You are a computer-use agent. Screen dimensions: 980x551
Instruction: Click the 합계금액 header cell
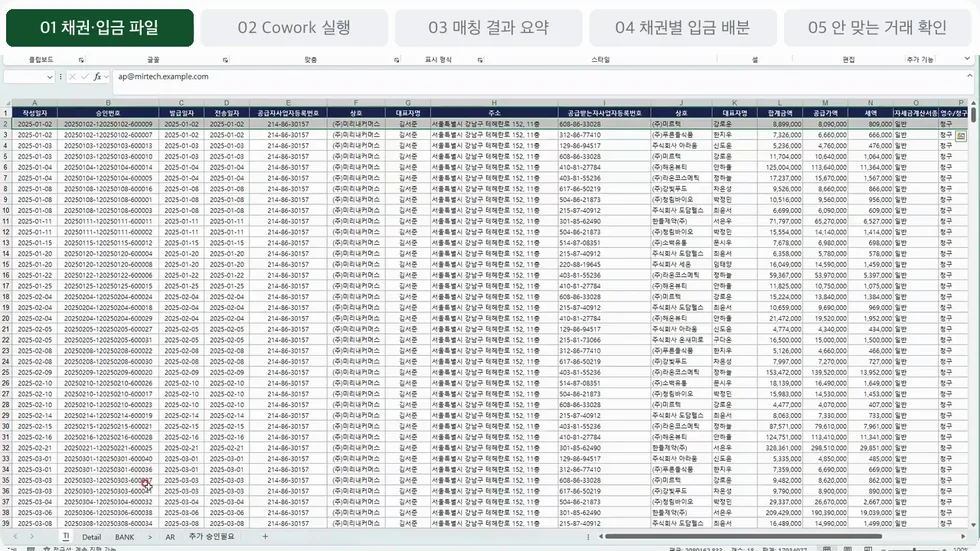point(779,113)
